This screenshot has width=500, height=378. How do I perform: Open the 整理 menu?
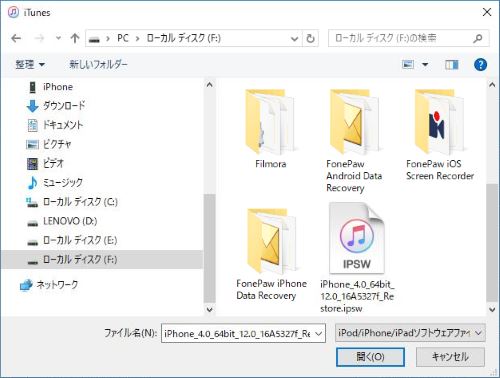pos(30,64)
